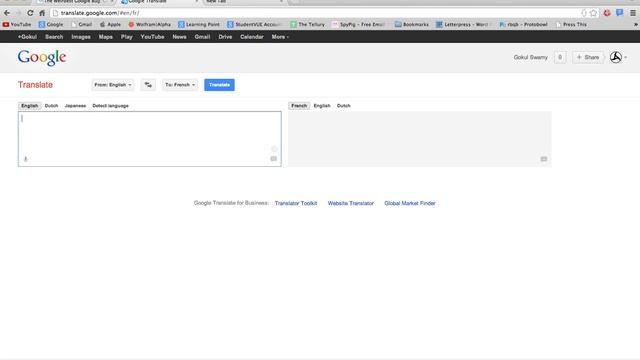Image resolution: width=640 pixels, height=360 pixels.
Task: Open the Chrome menu hamburger icon
Action: click(x=633, y=13)
